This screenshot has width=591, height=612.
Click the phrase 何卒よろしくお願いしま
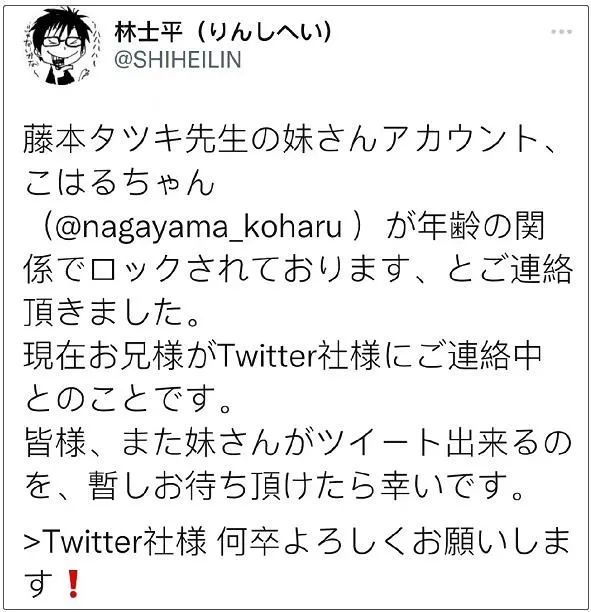[x=393, y=542]
